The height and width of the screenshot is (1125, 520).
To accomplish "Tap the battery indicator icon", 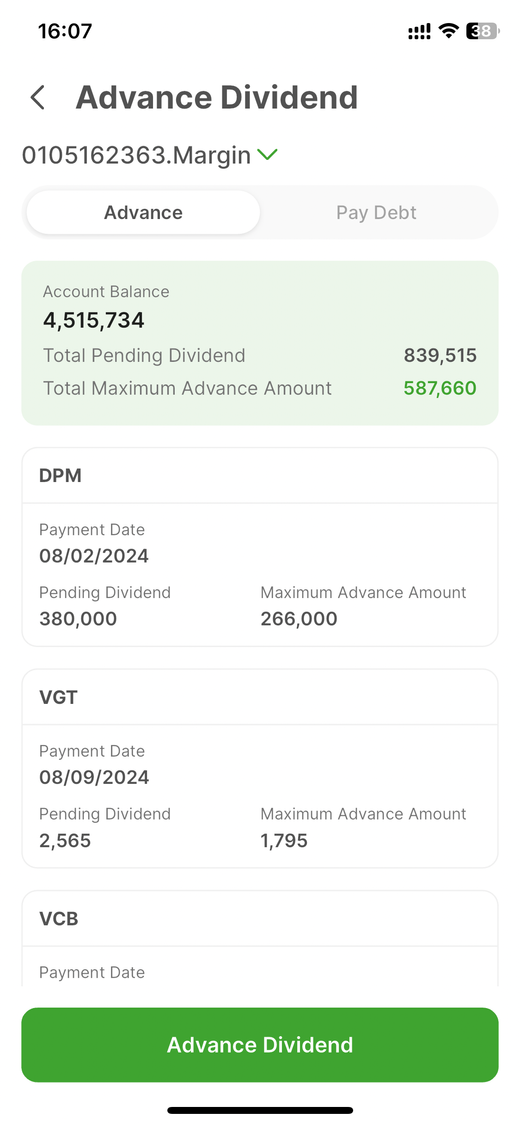I will (483, 31).
